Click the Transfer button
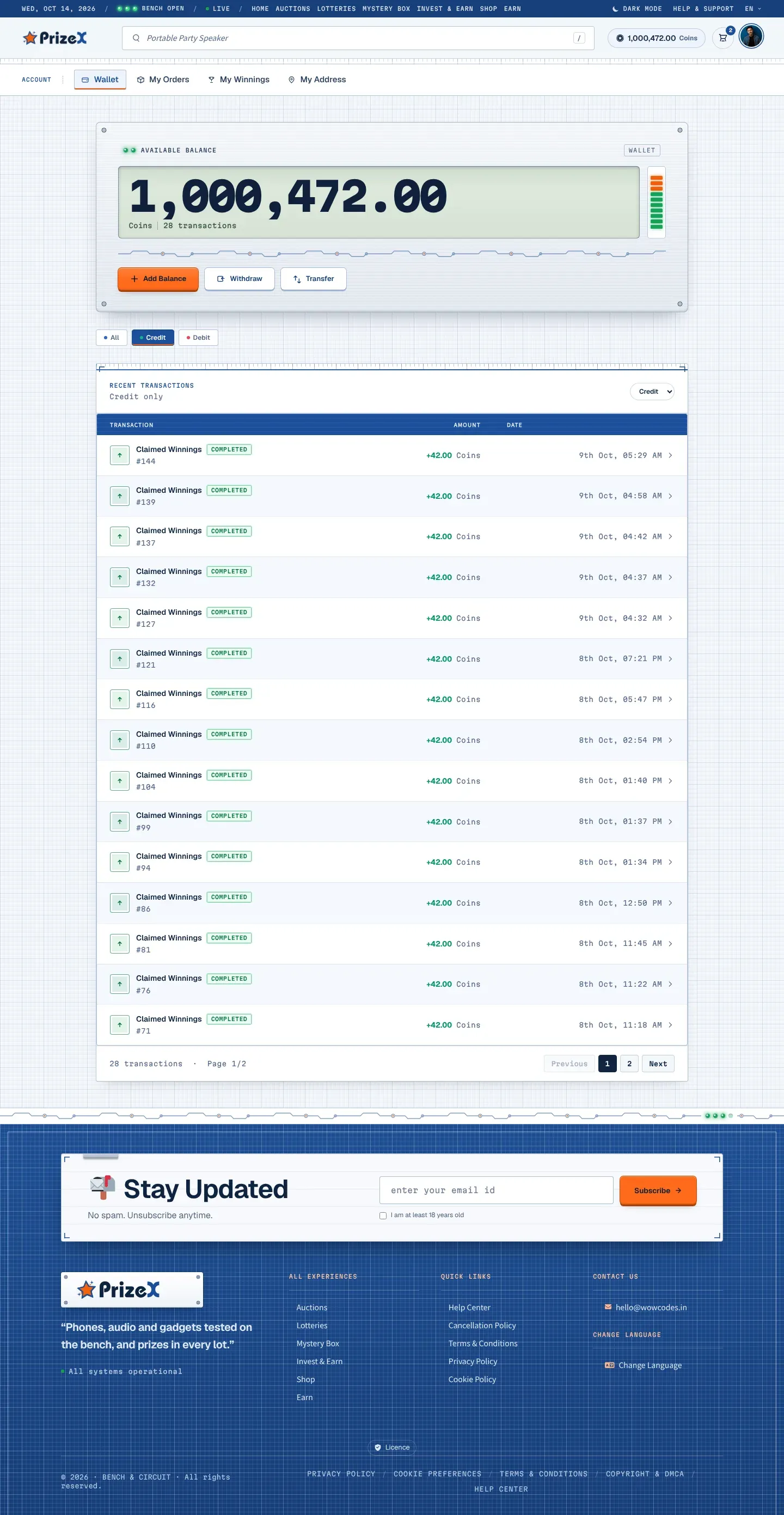Screen dimensions: 784x1515 314,279
